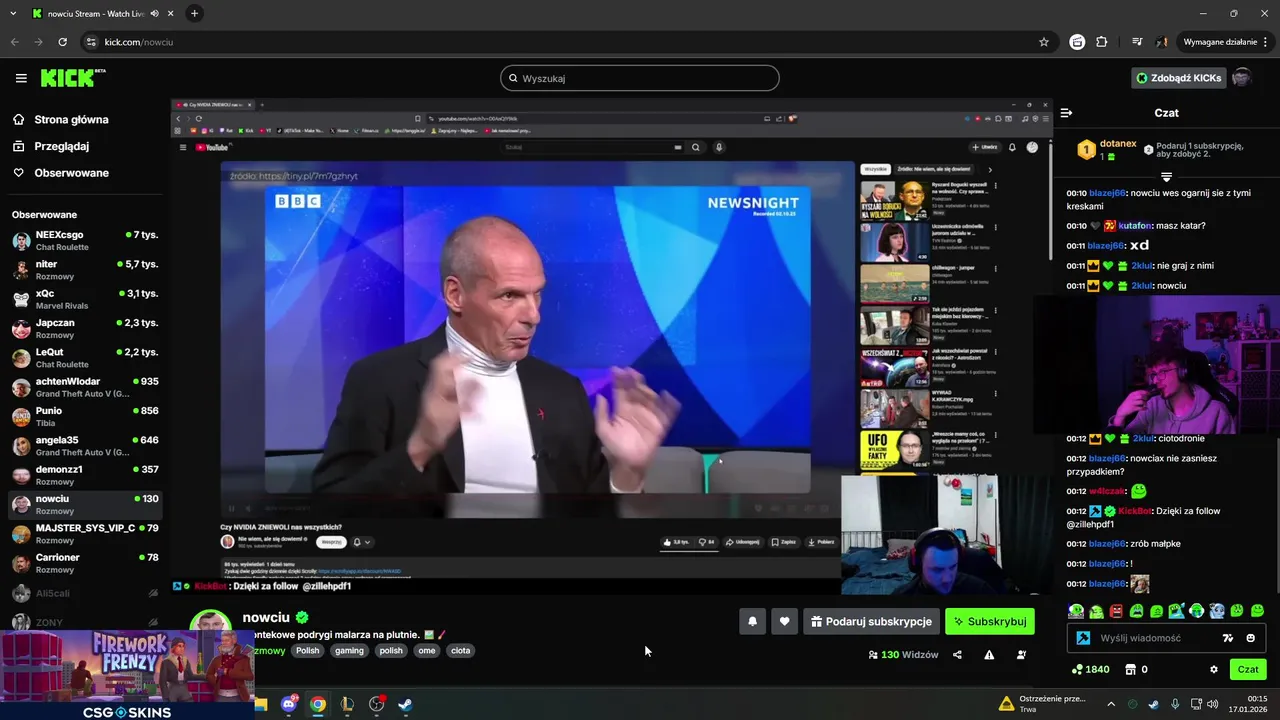Select Carrioner channel in sidebar
This screenshot has height=720, width=1280.
point(85,563)
